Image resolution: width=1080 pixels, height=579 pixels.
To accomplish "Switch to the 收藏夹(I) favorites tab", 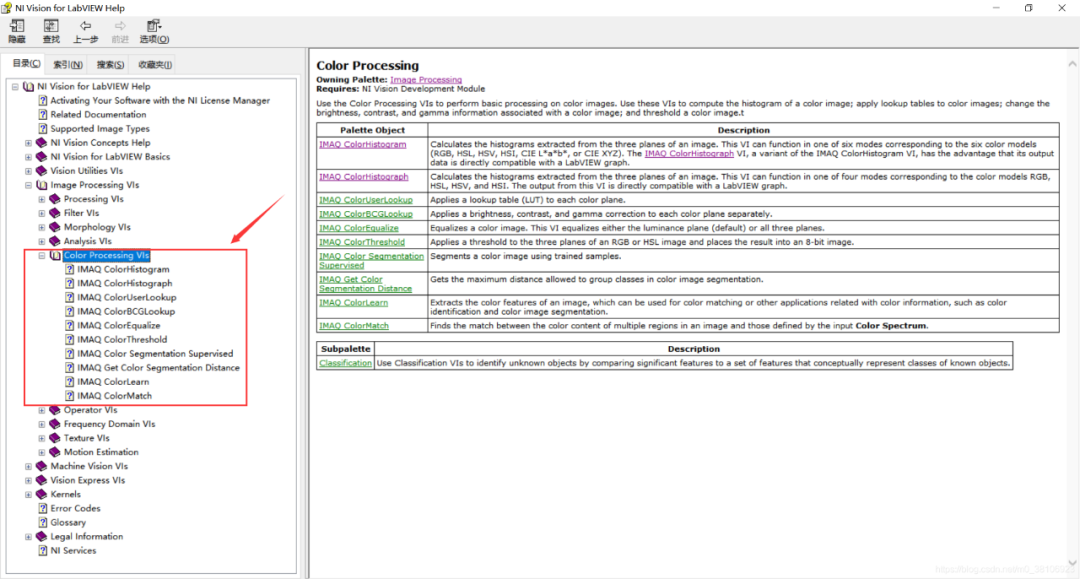I will (155, 65).
